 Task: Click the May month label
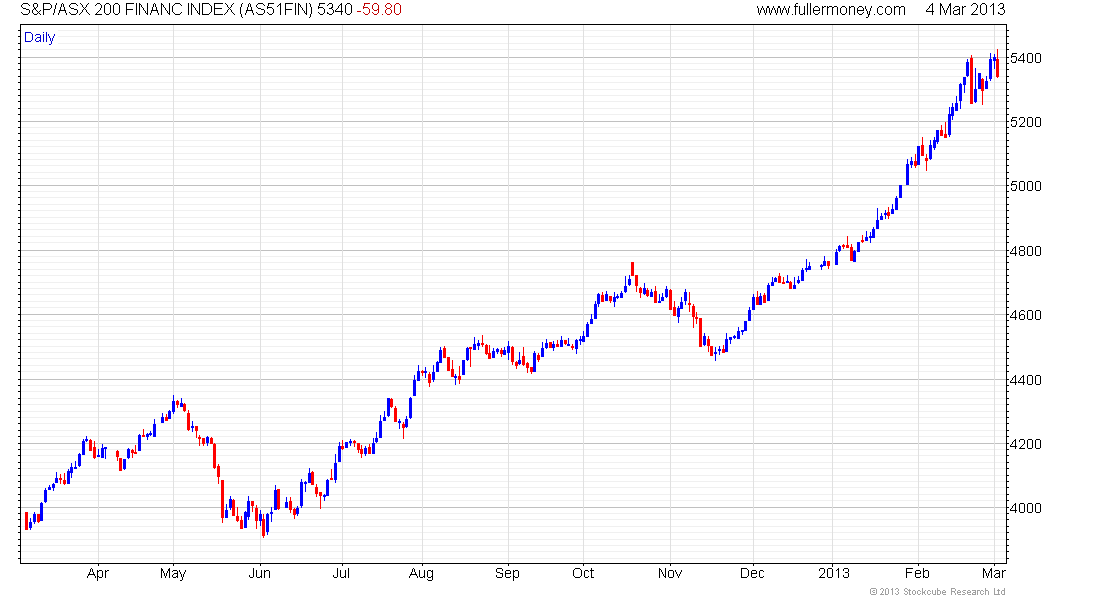[173, 574]
